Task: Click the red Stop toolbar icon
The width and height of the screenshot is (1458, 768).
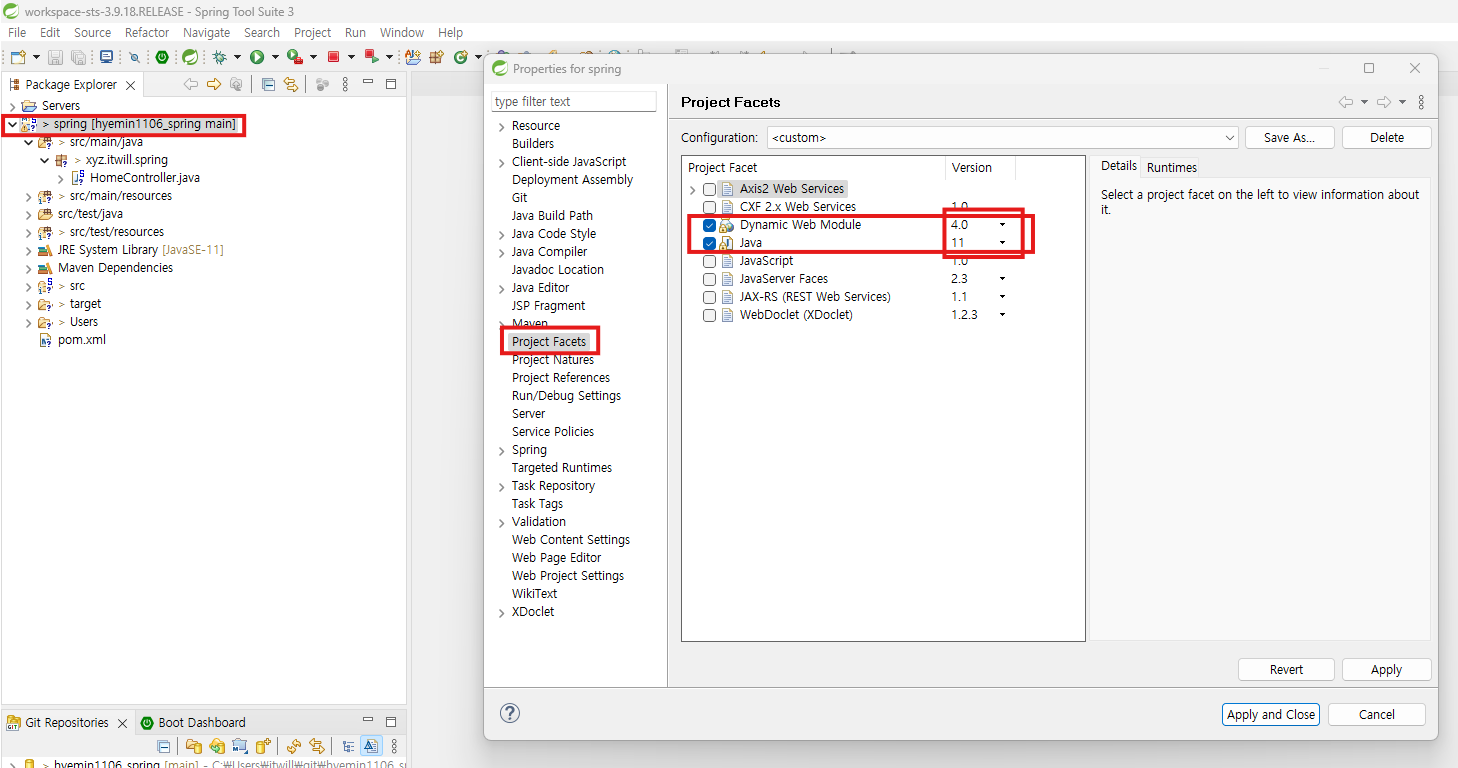Action: click(333, 57)
